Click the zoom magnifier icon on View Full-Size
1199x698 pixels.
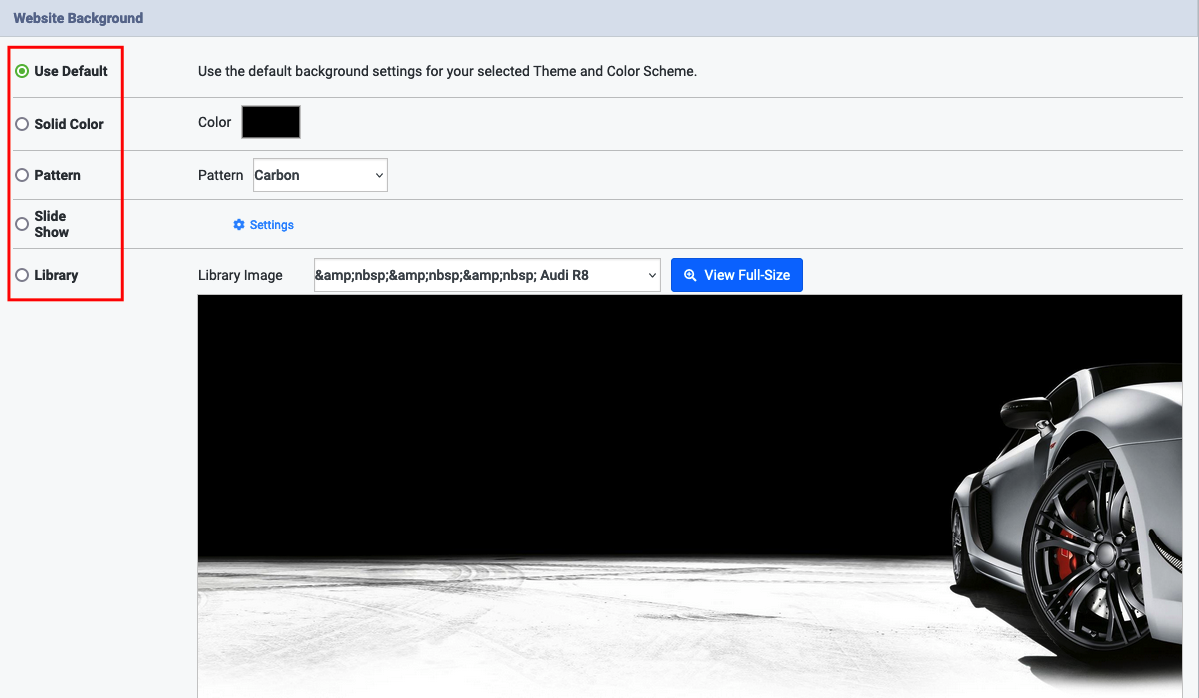coord(689,274)
